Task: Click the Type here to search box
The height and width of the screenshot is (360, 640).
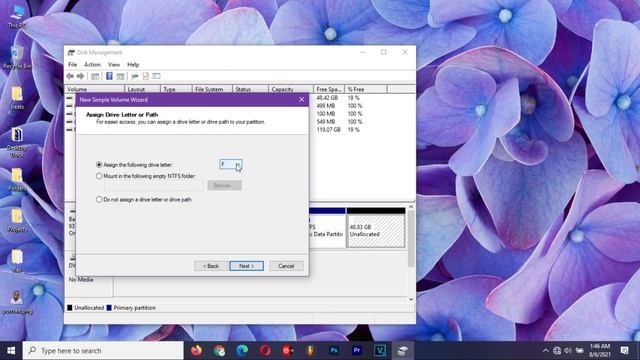Action: click(103, 350)
